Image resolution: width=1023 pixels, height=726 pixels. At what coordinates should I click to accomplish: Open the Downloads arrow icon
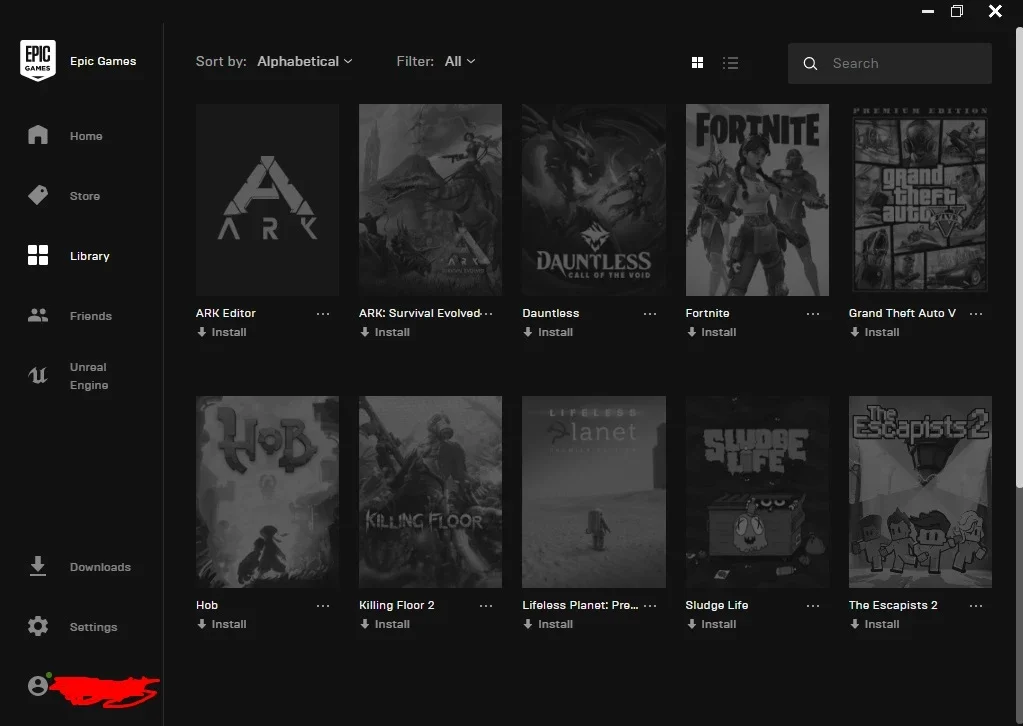(x=38, y=566)
